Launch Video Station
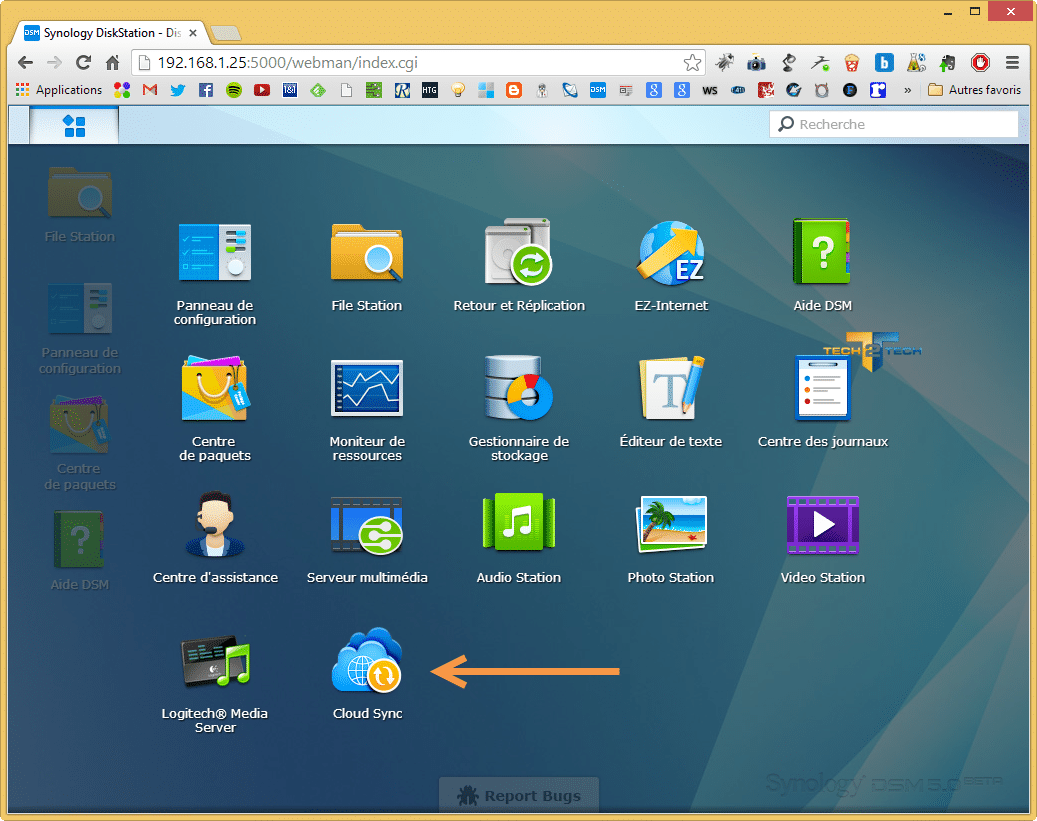Image resolution: width=1037 pixels, height=821 pixels. click(822, 526)
